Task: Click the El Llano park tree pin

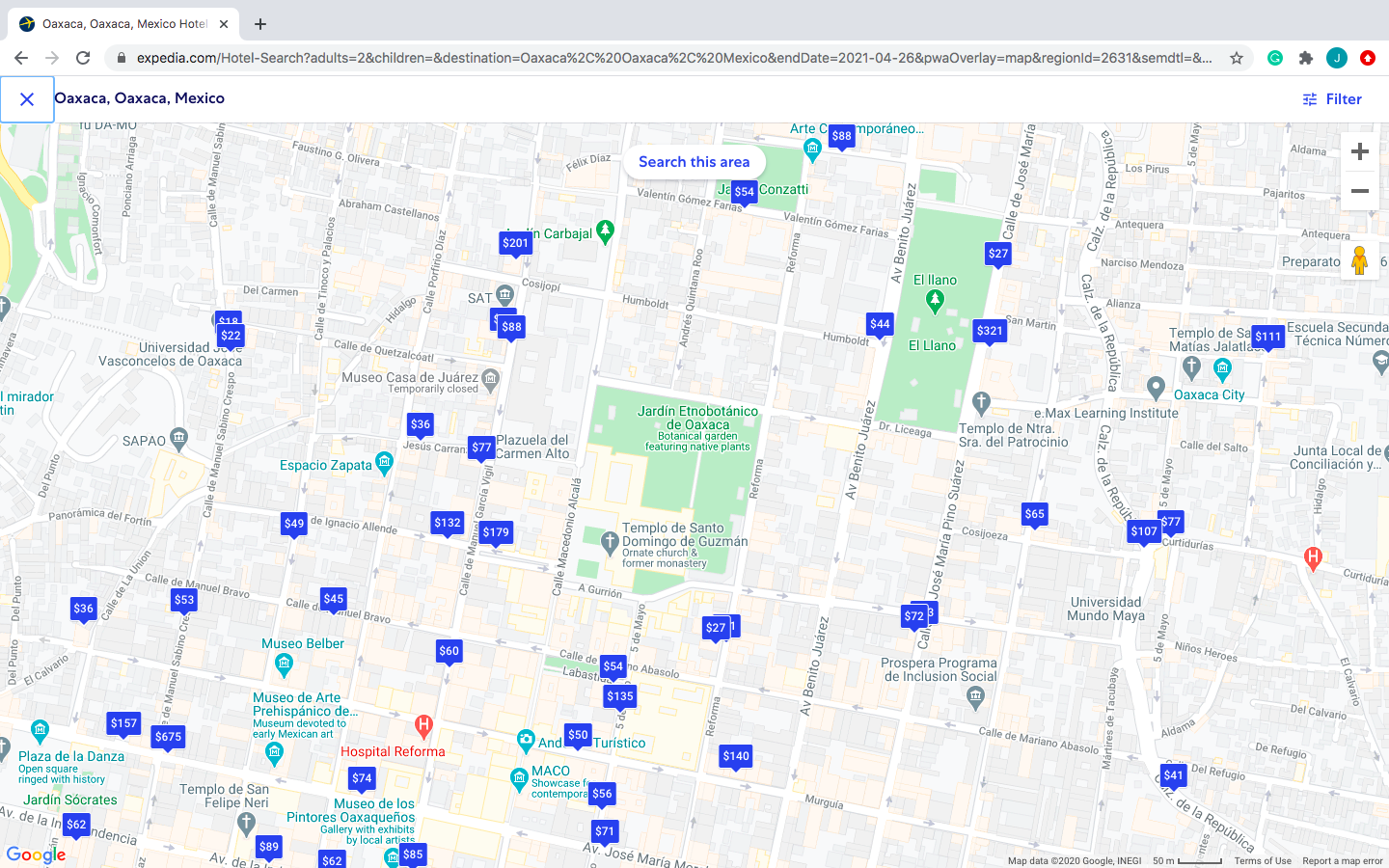Action: [x=935, y=301]
